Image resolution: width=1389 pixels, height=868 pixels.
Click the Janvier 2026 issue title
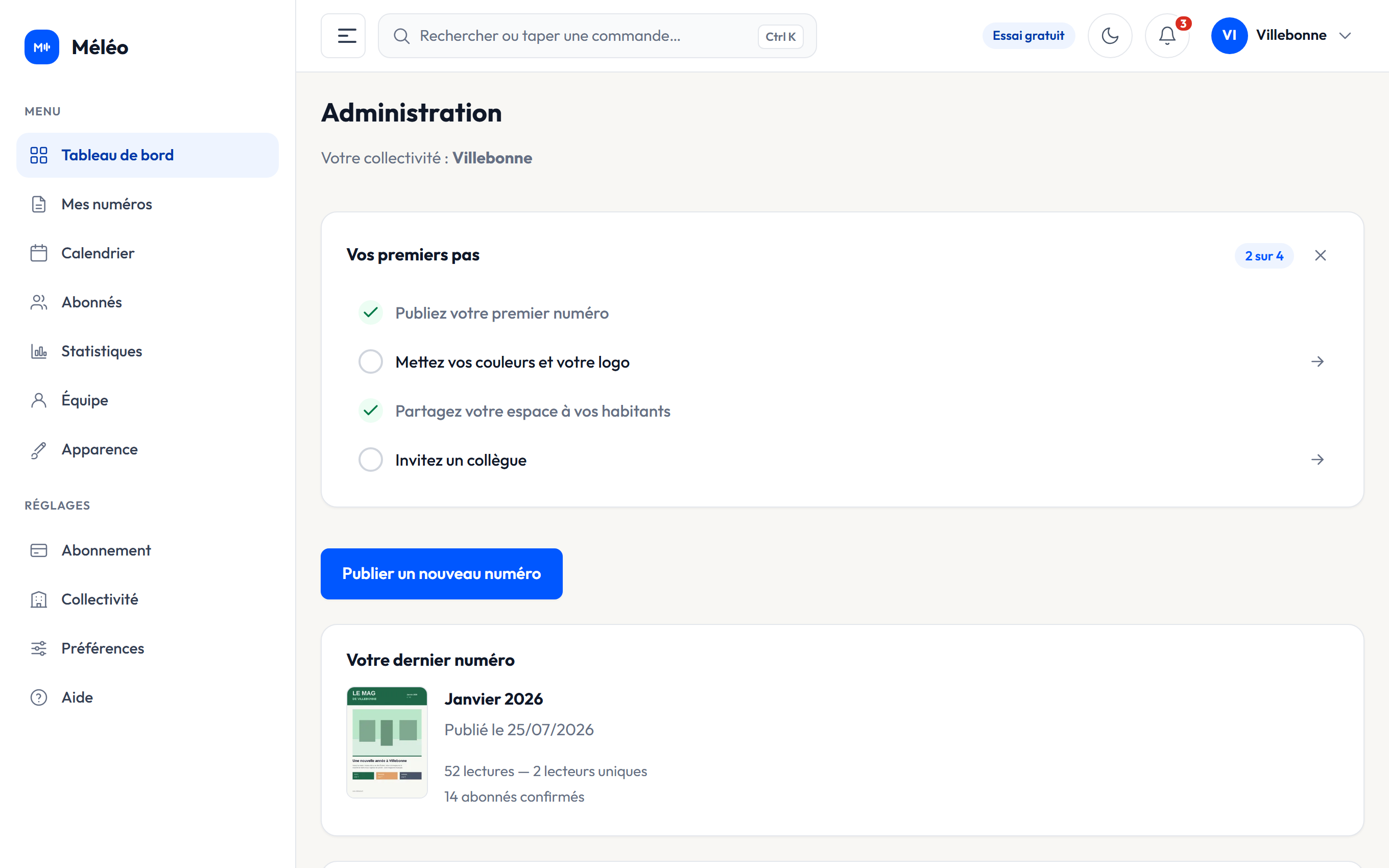point(494,699)
